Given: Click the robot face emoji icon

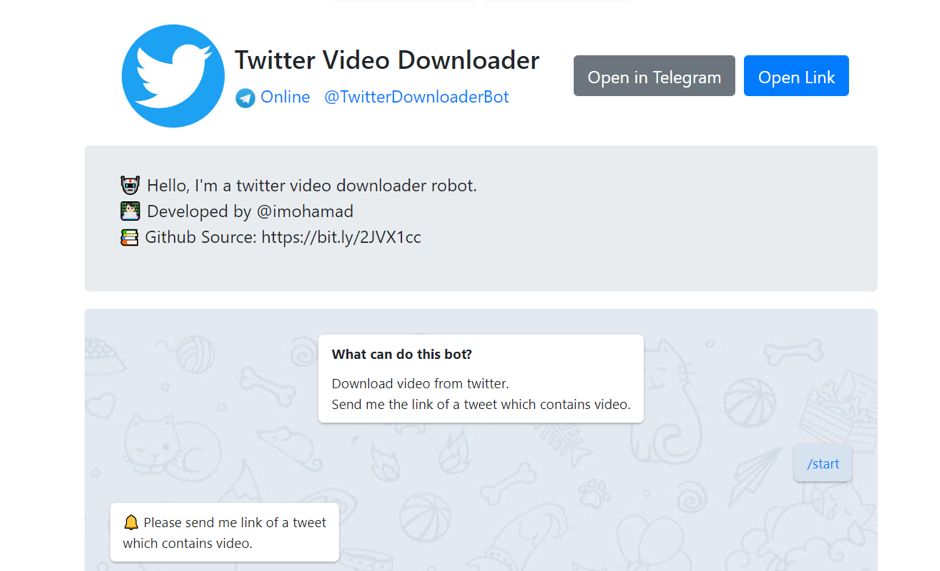Looking at the screenshot, I should click(130, 185).
